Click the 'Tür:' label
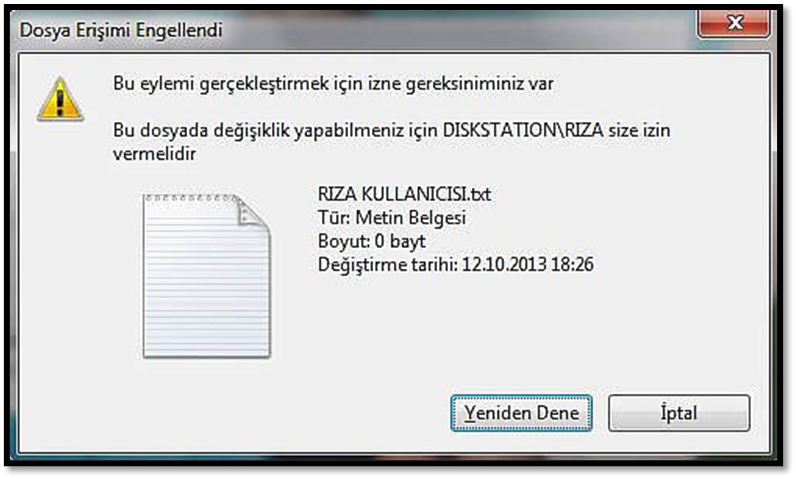 334,217
